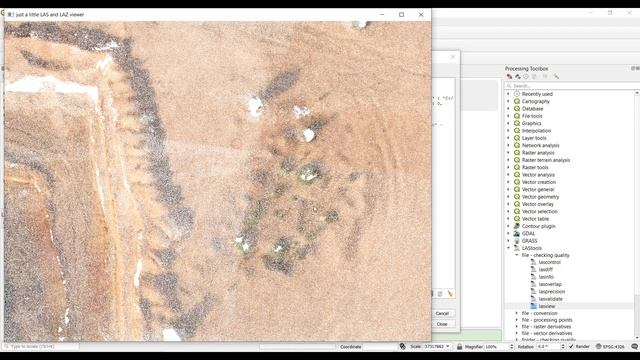The width and height of the screenshot is (640, 360).
Task: Collapse the file - checking quality group
Action: (x=517, y=255)
